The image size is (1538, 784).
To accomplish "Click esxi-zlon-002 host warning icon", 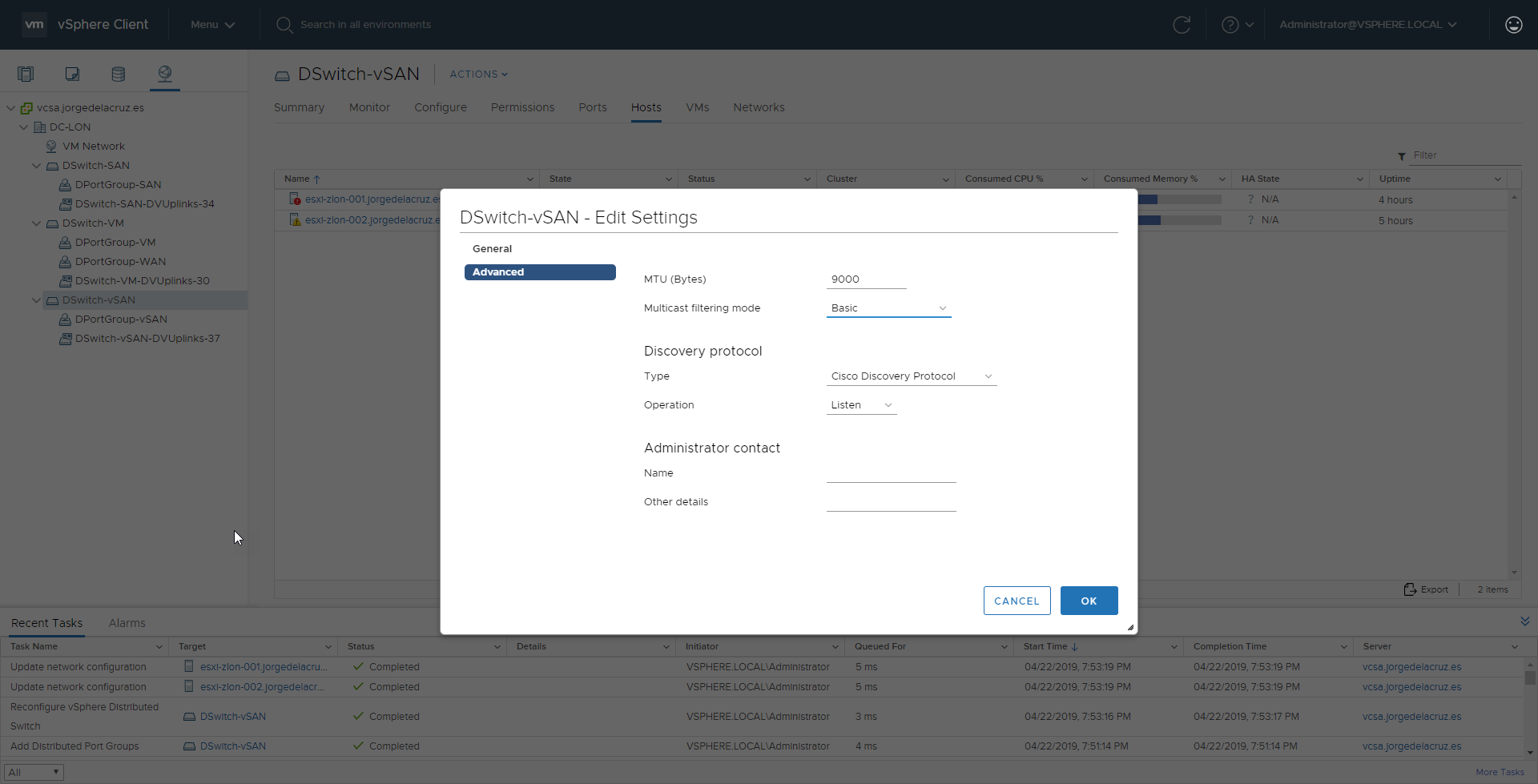I will click(295, 219).
